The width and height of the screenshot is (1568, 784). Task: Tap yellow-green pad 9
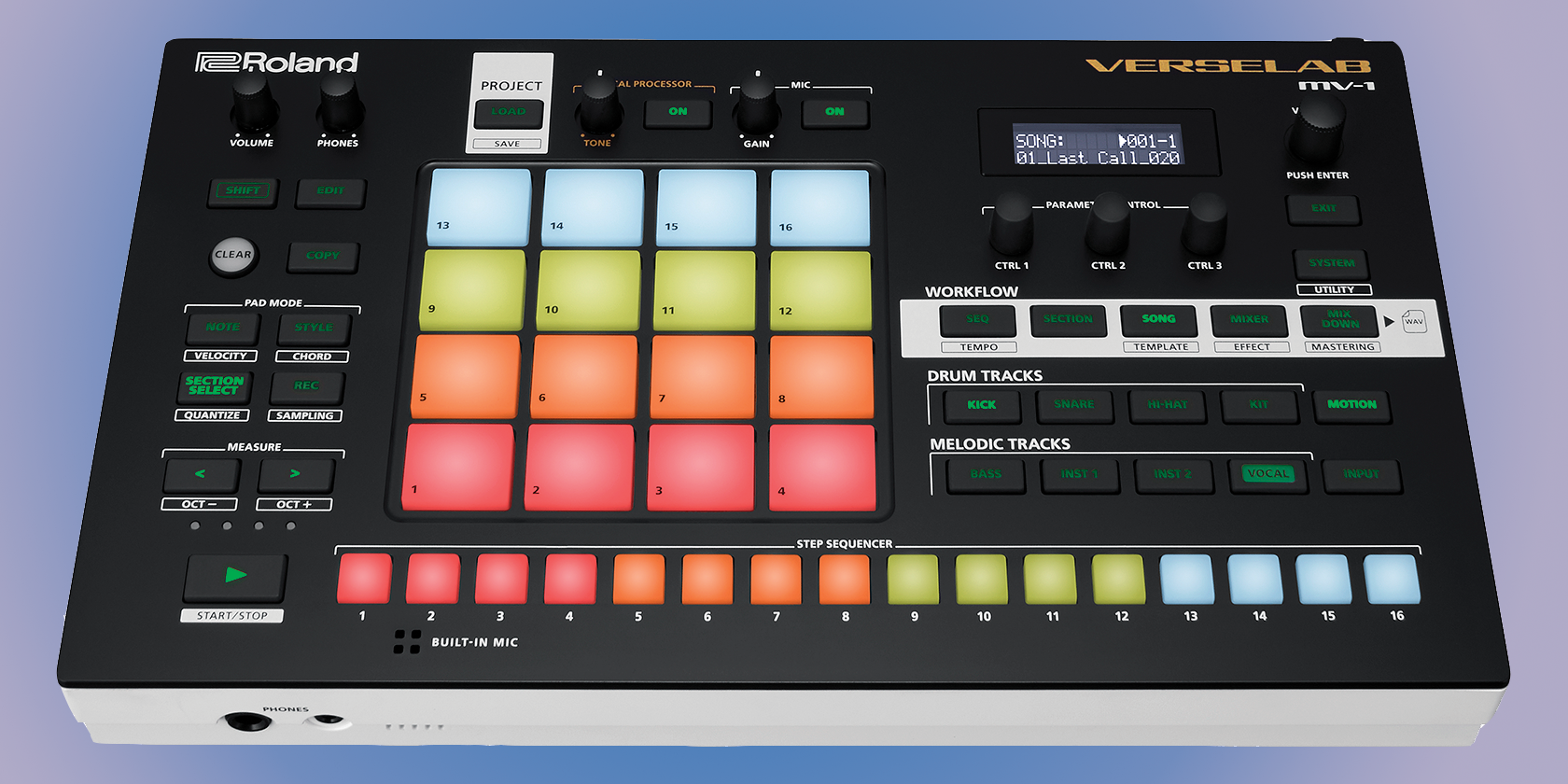tap(472, 289)
